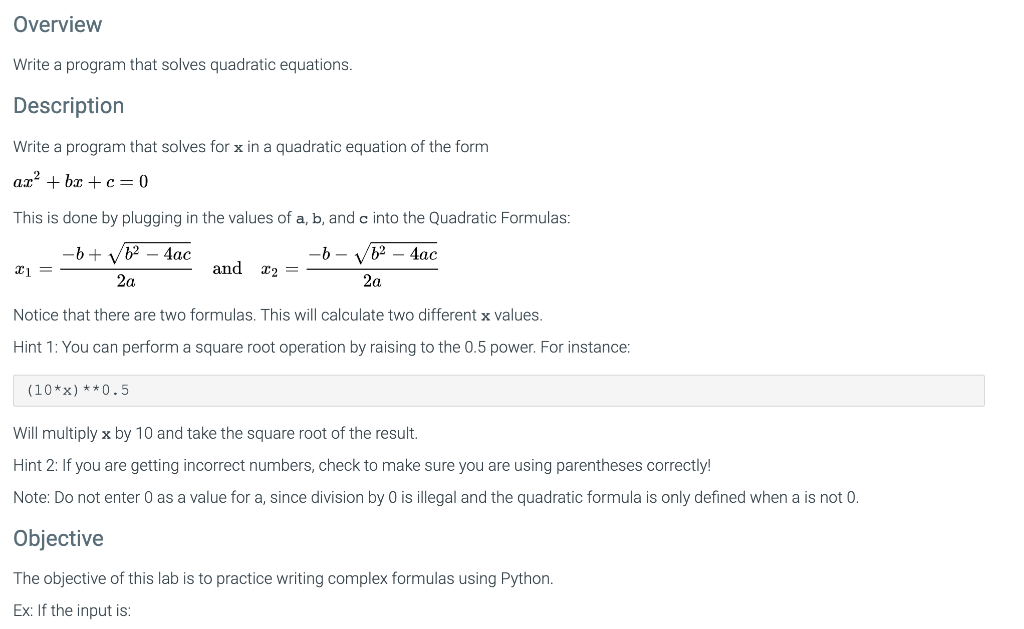Image resolution: width=1024 pixels, height=629 pixels.
Task: Select the code block with (10*x)**0.5
Action: (x=499, y=391)
